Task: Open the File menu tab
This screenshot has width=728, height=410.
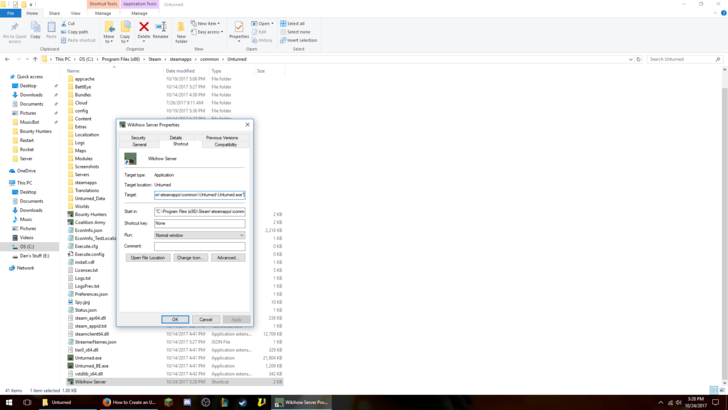Action: 10,13
